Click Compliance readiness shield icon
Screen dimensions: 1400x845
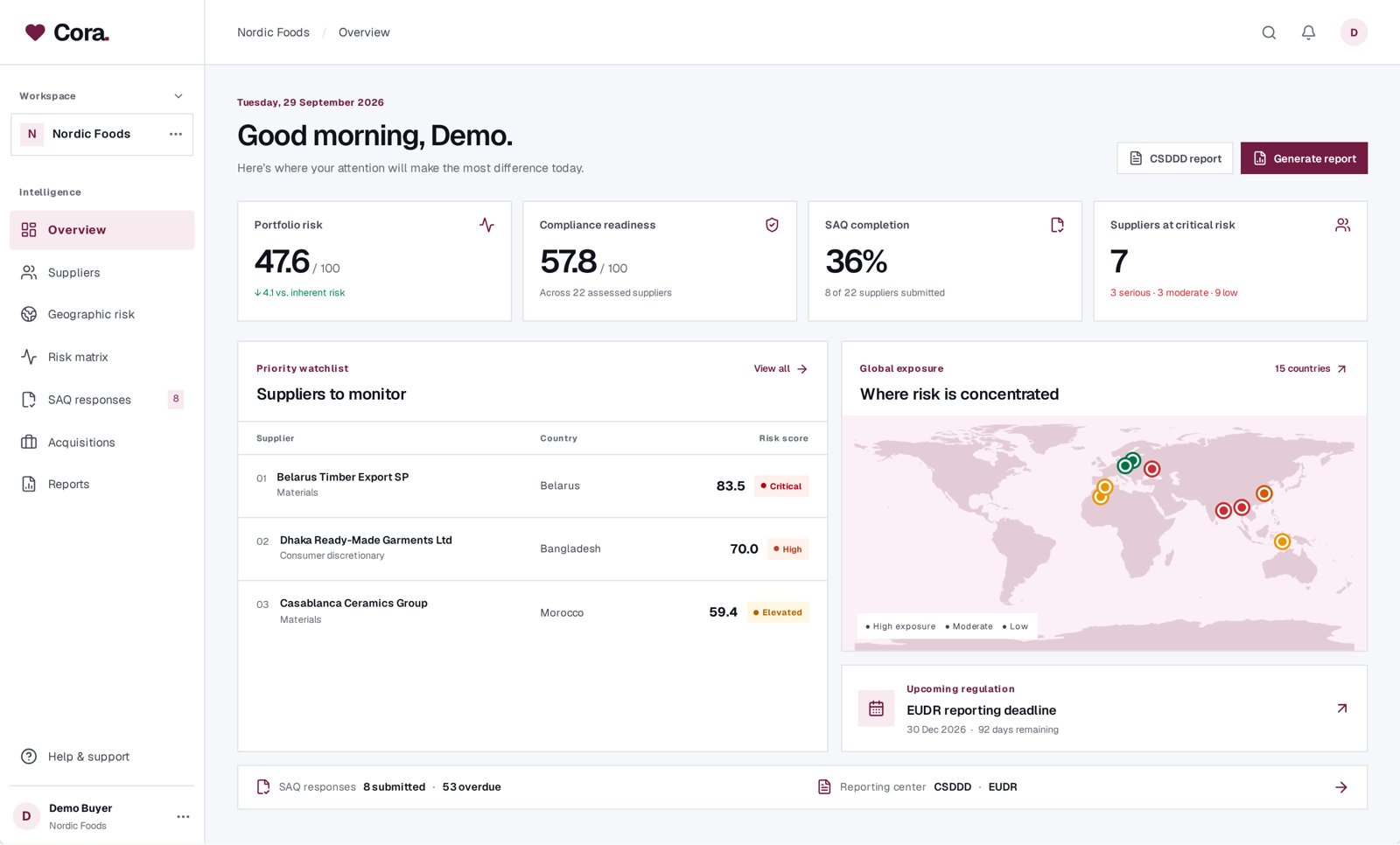(772, 225)
